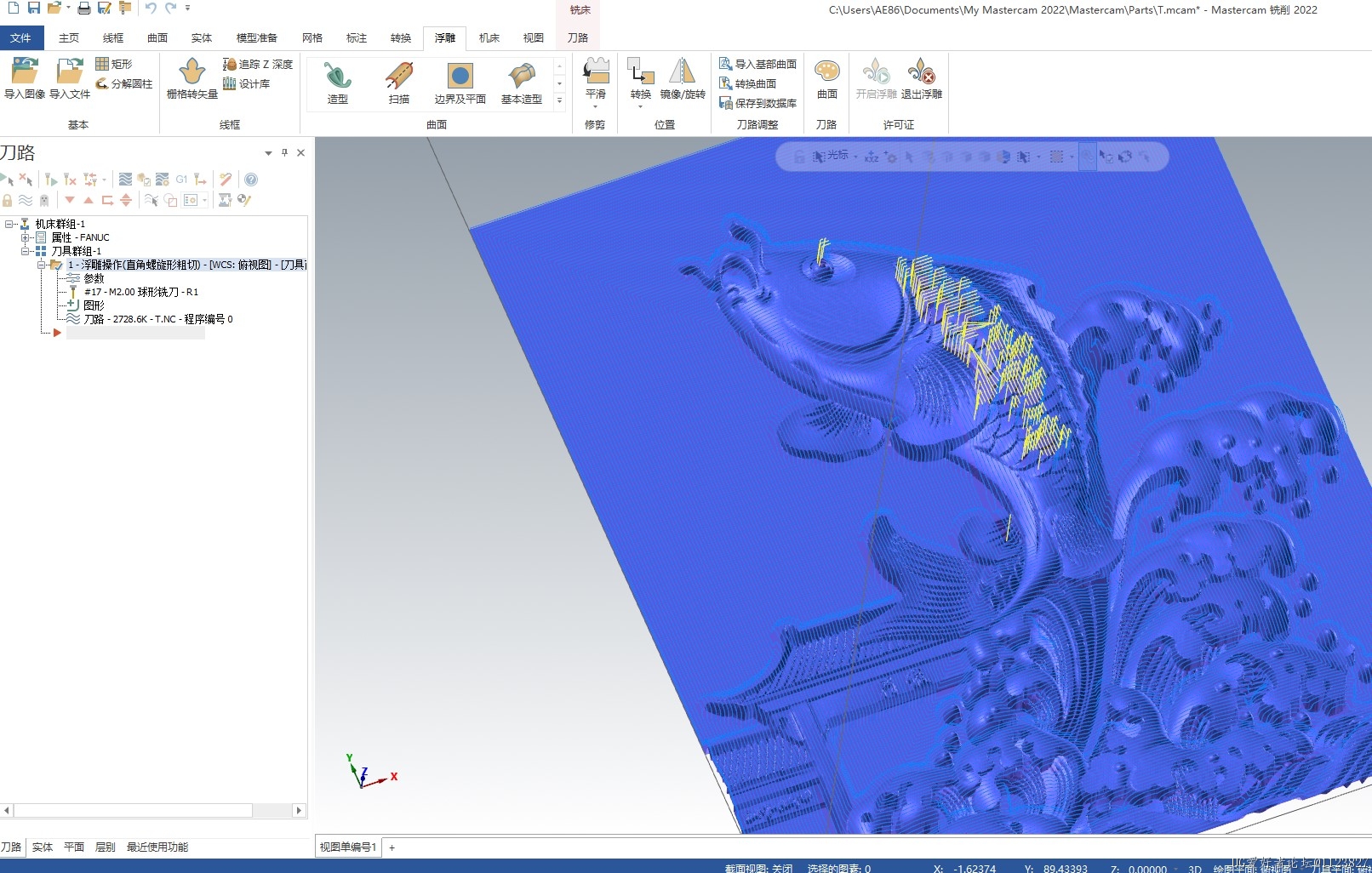1372x873 pixels.
Task: Toggle posting ghost icon on selected operations
Action: coord(44,200)
